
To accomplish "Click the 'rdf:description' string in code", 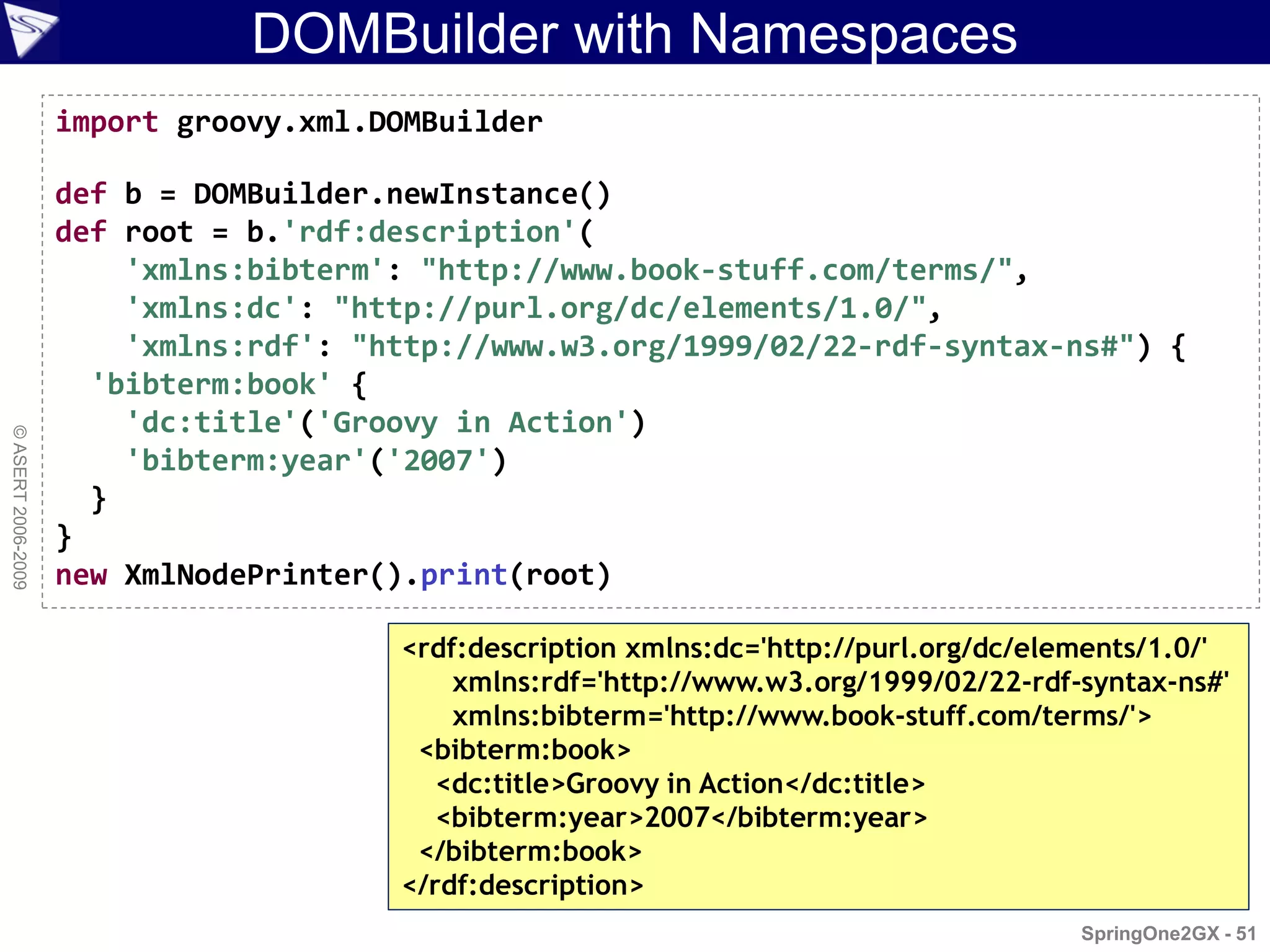I will click(x=429, y=232).
